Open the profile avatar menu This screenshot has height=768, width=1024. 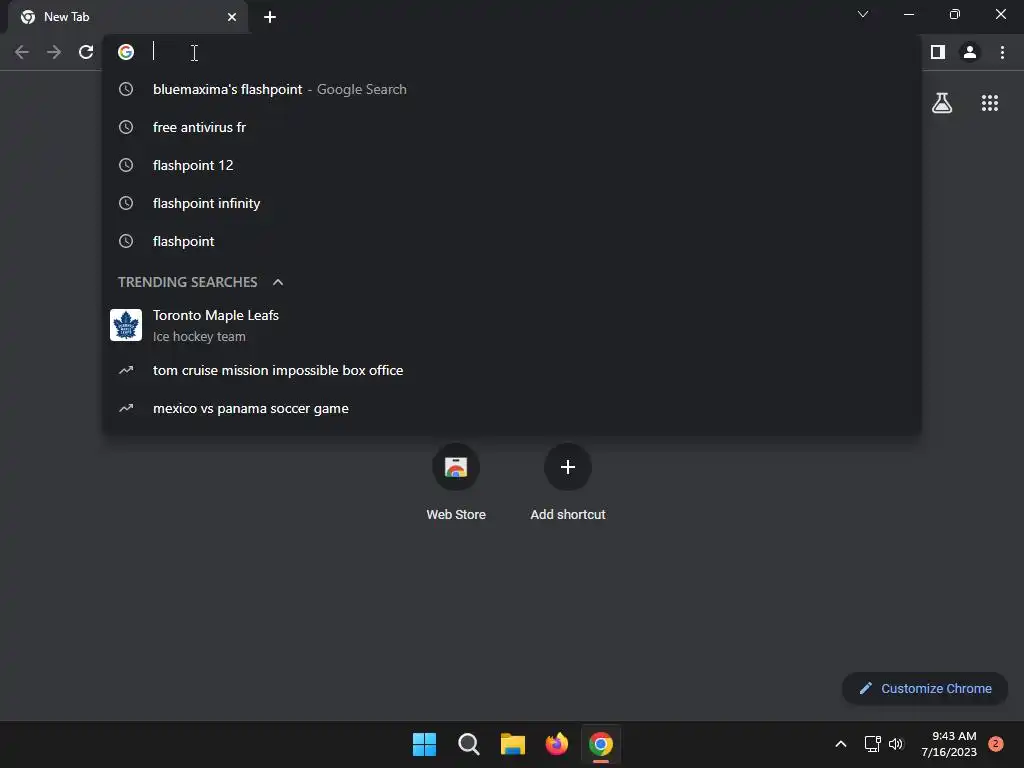click(970, 52)
